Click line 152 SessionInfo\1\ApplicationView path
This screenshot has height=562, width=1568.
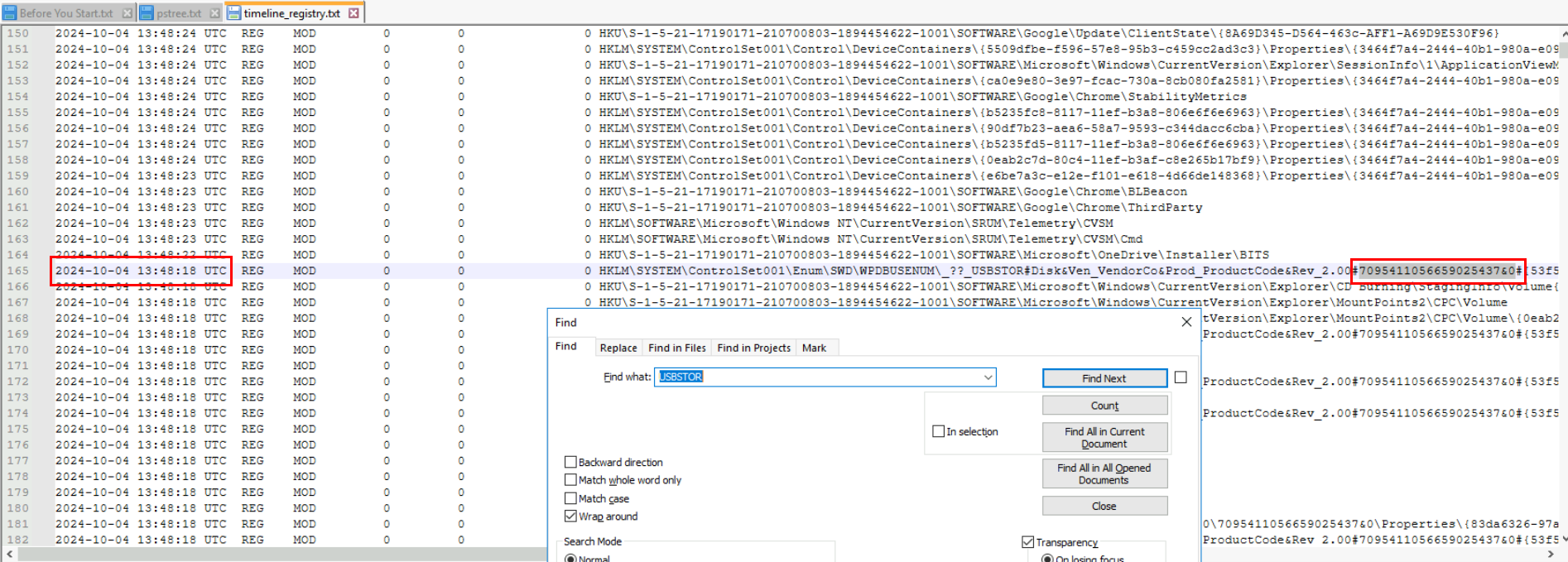point(1079,65)
